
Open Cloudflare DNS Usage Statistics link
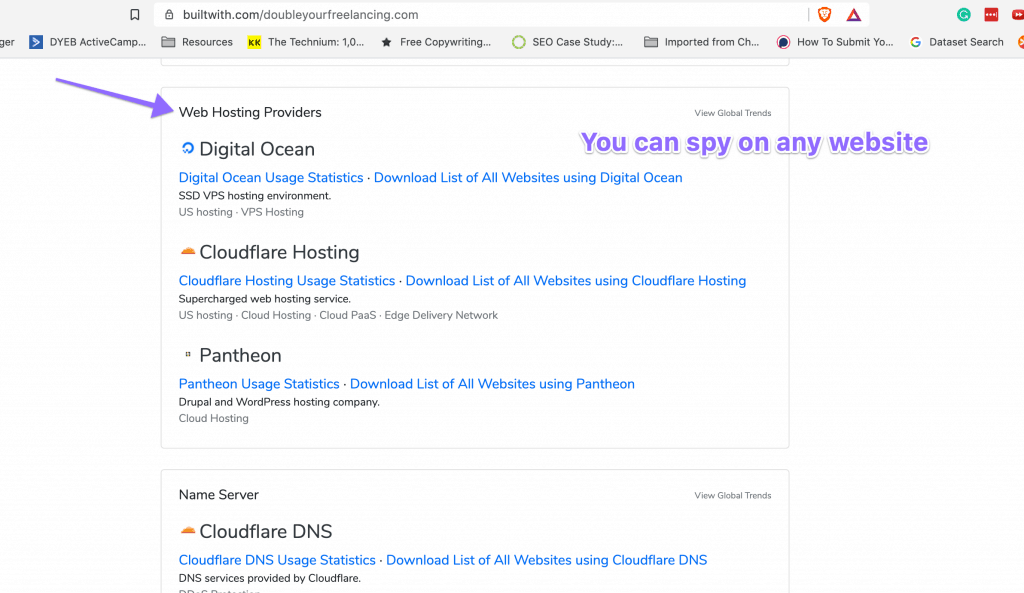pos(277,560)
